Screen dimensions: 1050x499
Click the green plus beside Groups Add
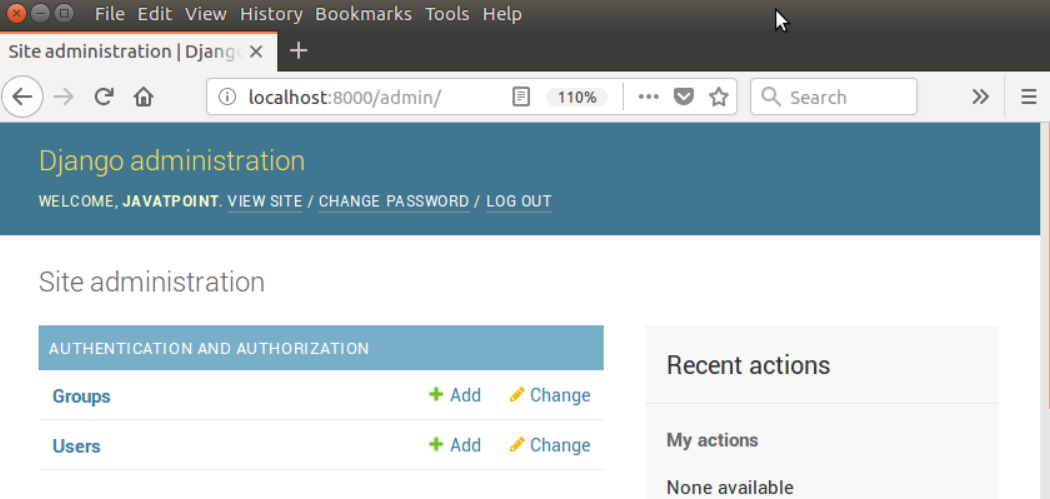coord(436,394)
